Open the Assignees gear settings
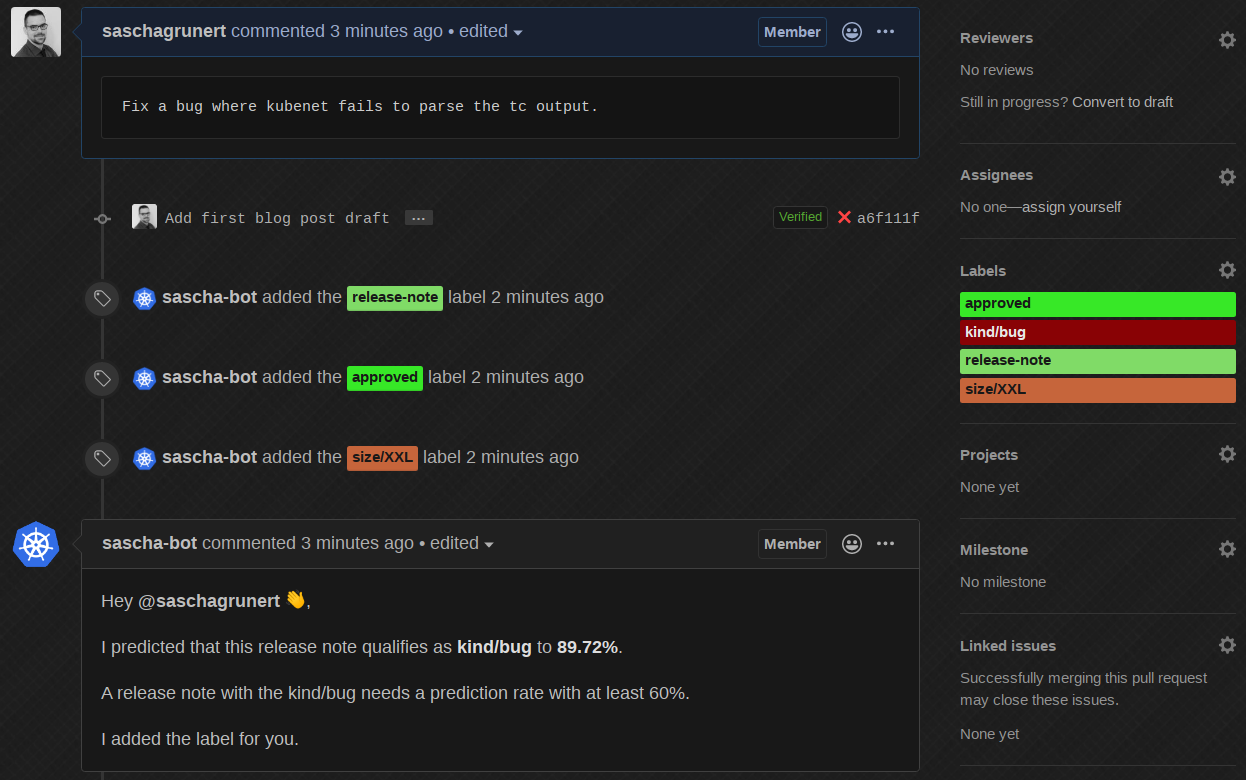1246x780 pixels. (1227, 177)
